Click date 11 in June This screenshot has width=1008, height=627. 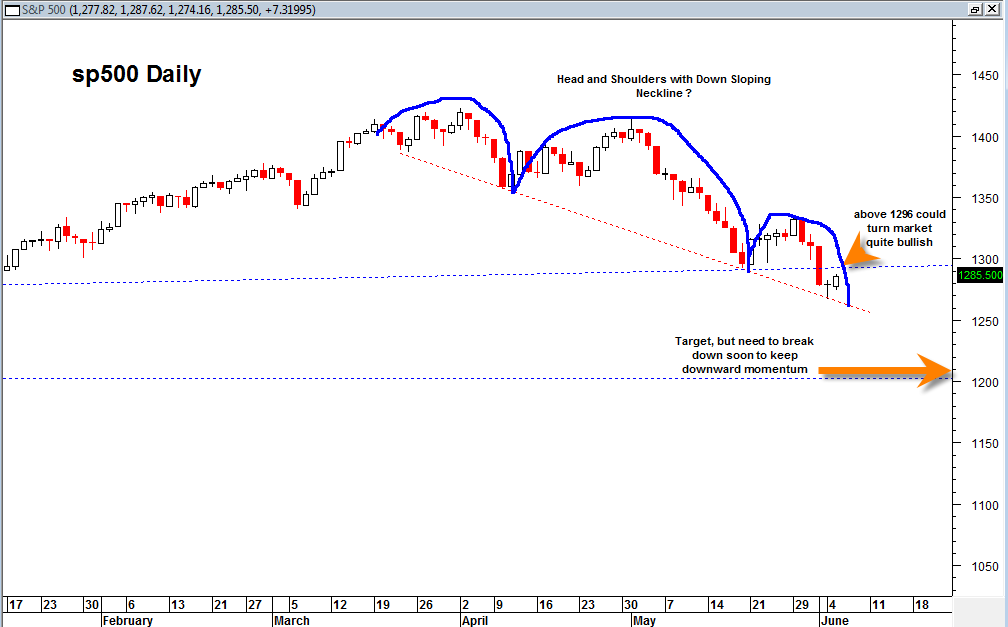coord(878,604)
